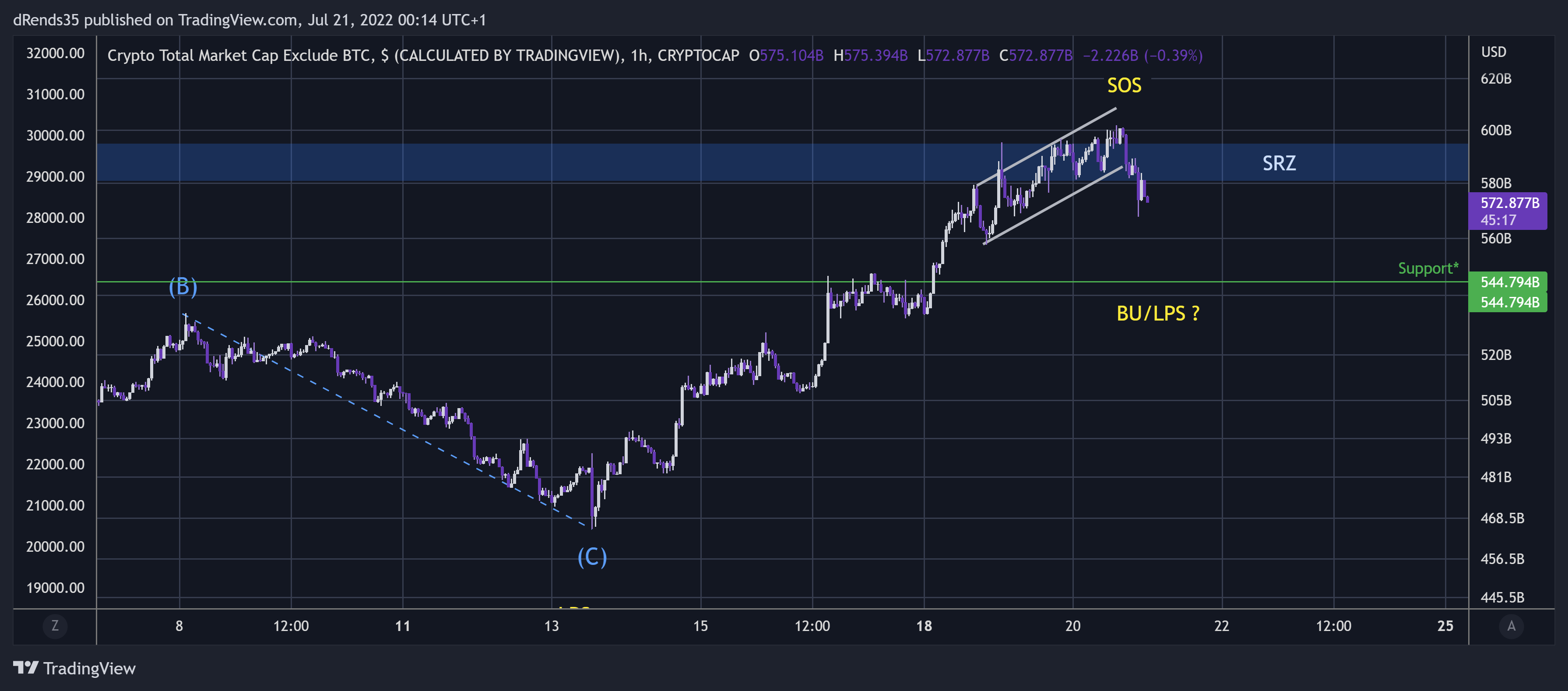1568x691 pixels.
Task: Click the SOS annotation label
Action: click(x=1124, y=85)
